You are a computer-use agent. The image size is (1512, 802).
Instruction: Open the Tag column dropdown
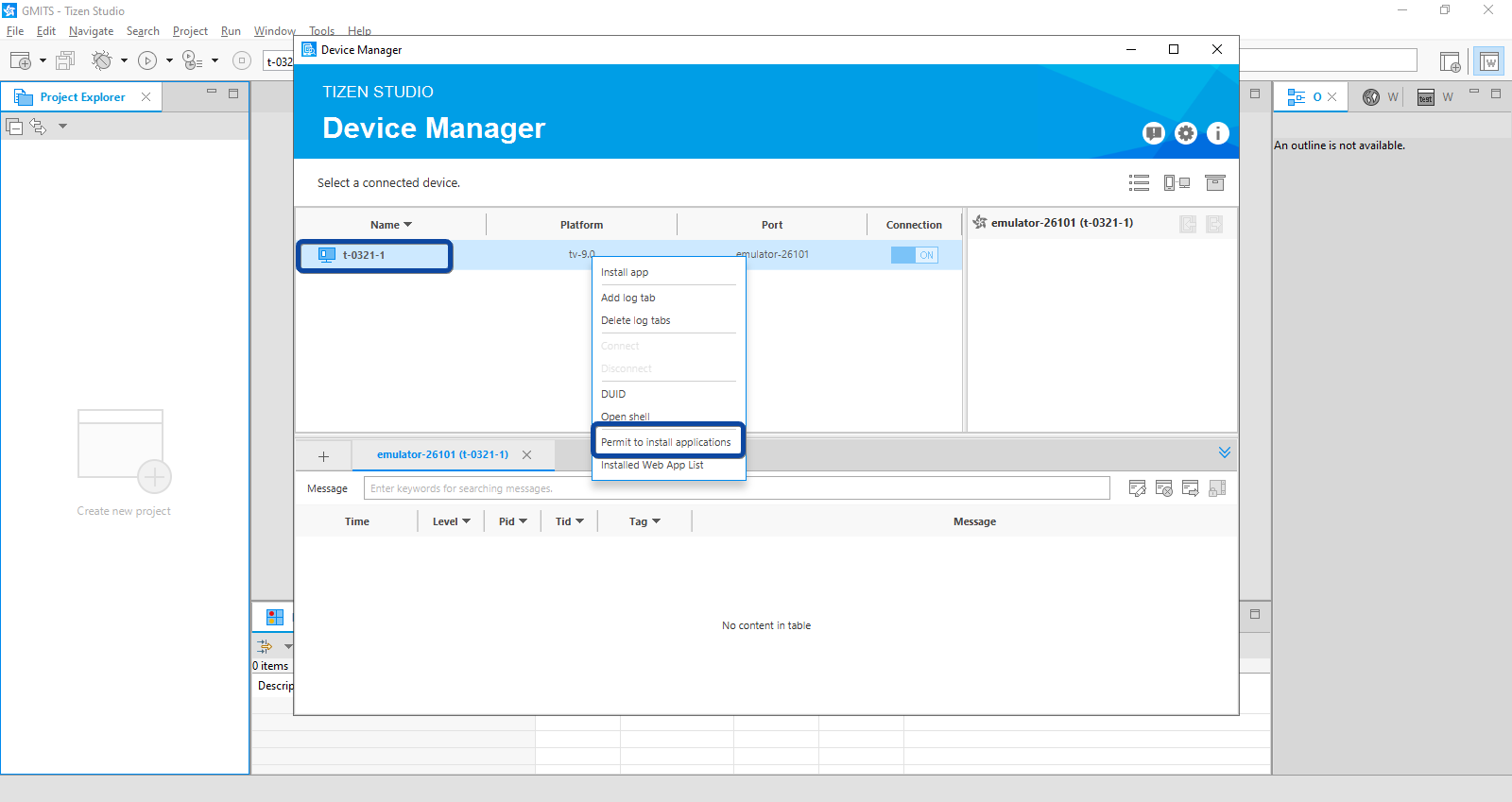point(656,521)
